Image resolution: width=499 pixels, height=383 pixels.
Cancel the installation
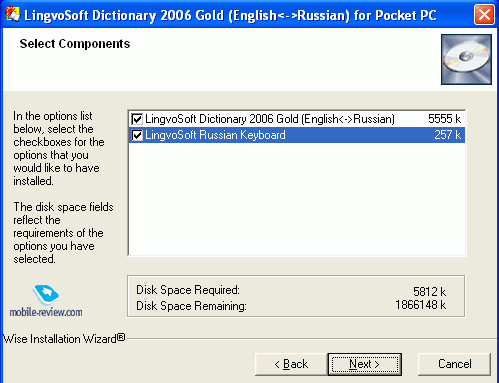pos(454,364)
